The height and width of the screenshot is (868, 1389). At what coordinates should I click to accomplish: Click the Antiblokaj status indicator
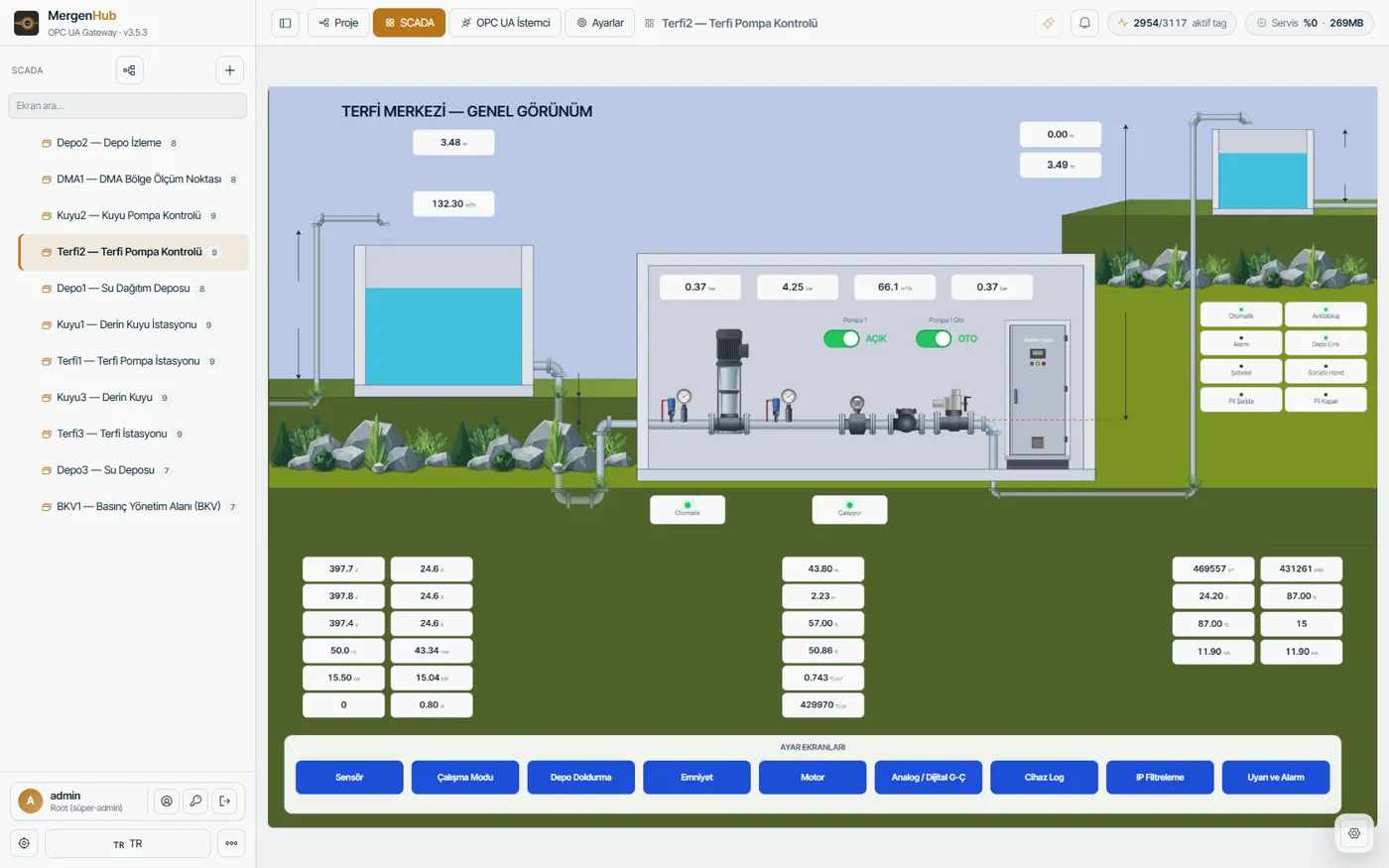(x=1326, y=313)
